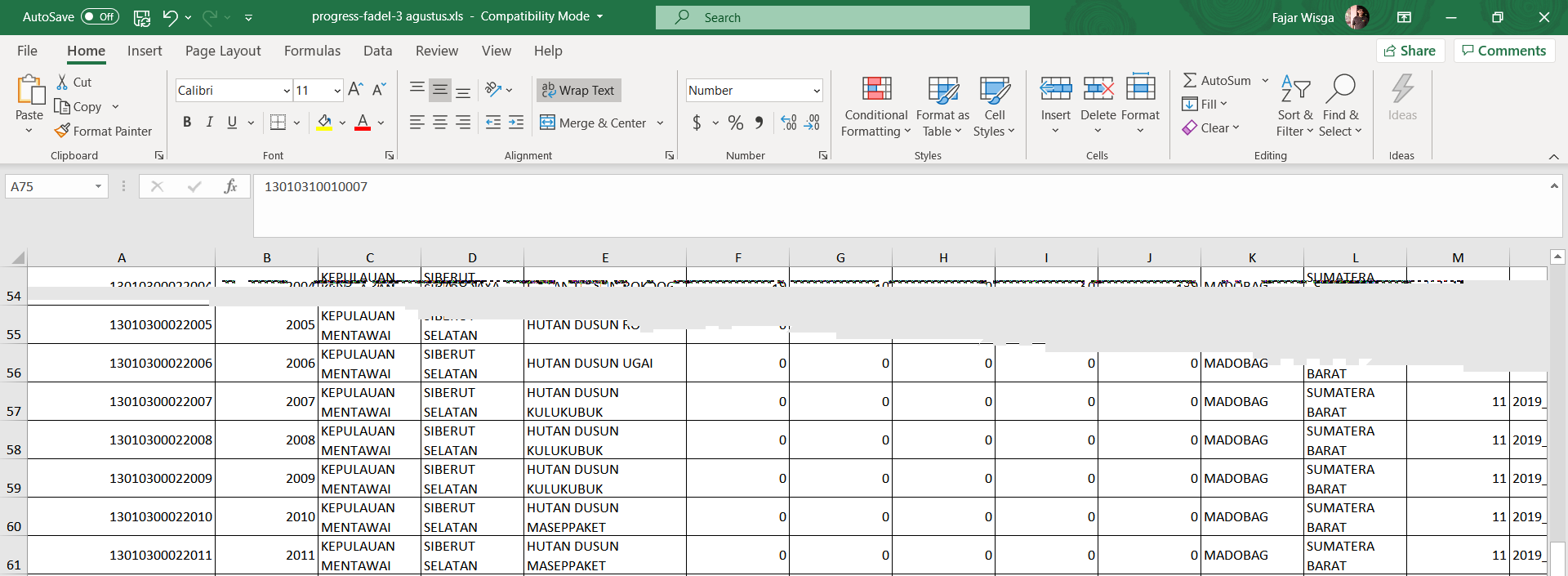Expand the Number format dropdown
Viewport: 1568px width, 576px height.
(x=816, y=91)
